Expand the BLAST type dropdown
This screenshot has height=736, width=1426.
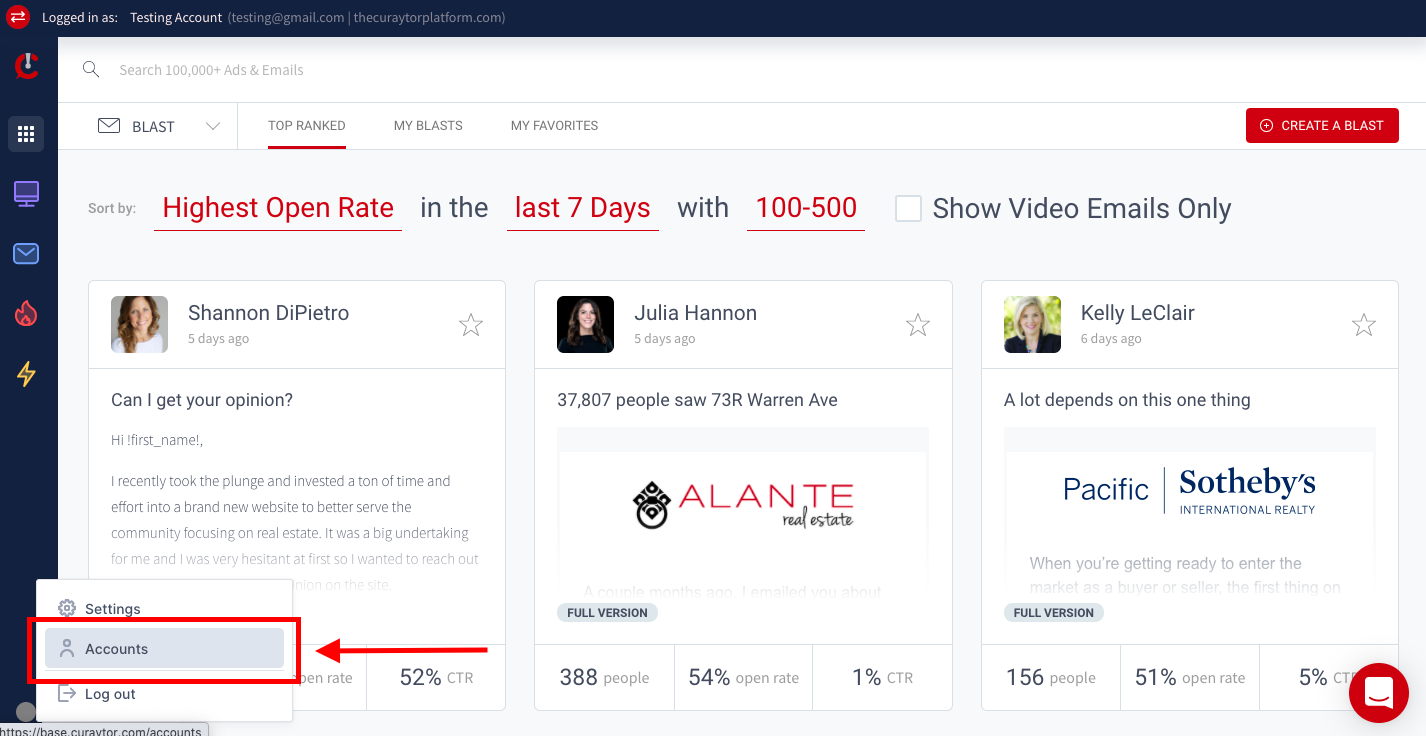coord(158,126)
